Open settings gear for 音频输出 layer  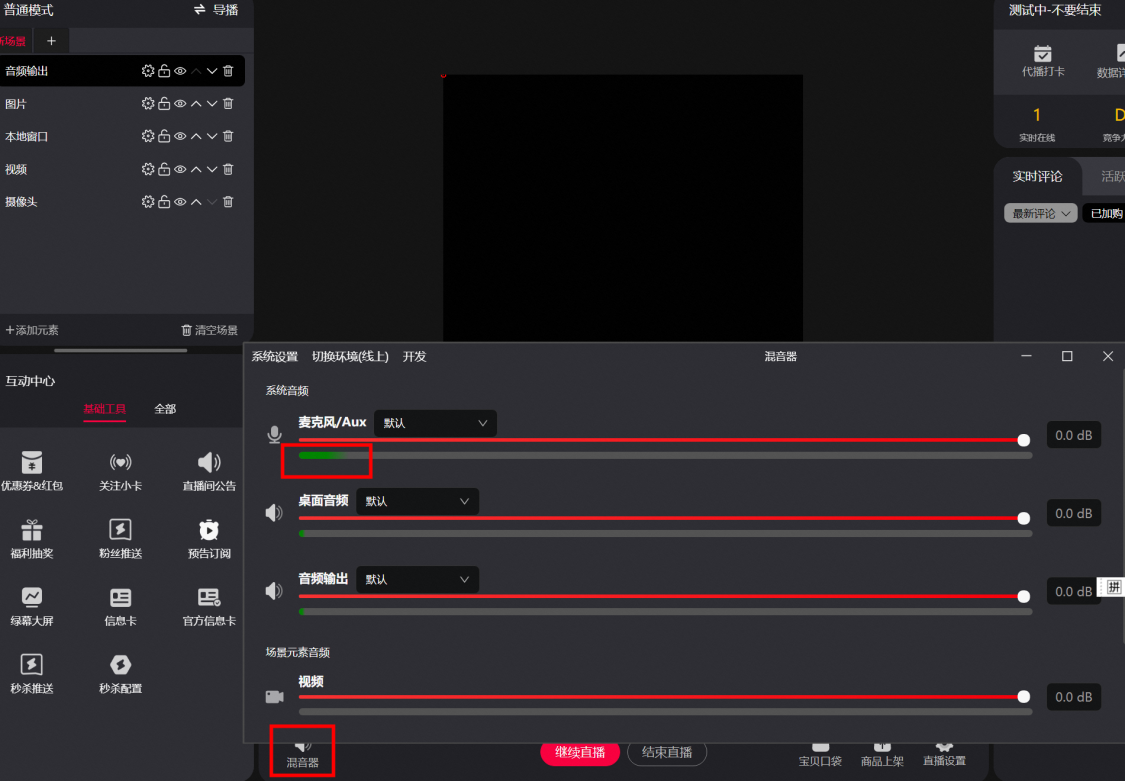[148, 71]
